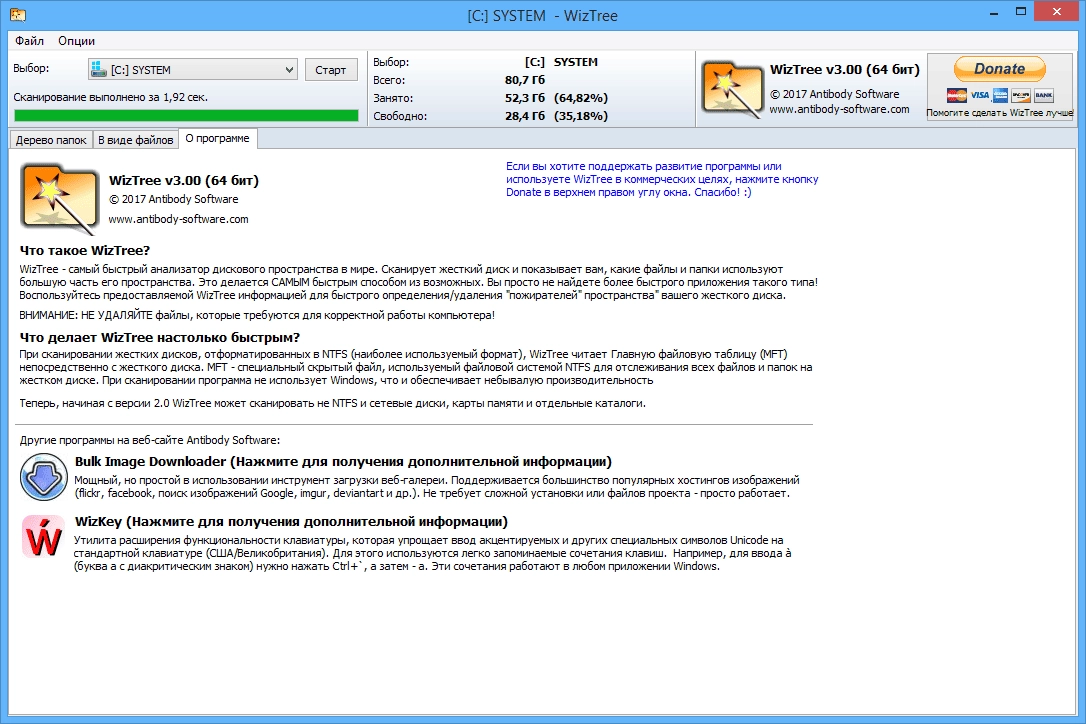Select the О программе tab
The height and width of the screenshot is (724, 1086).
[x=217, y=139]
